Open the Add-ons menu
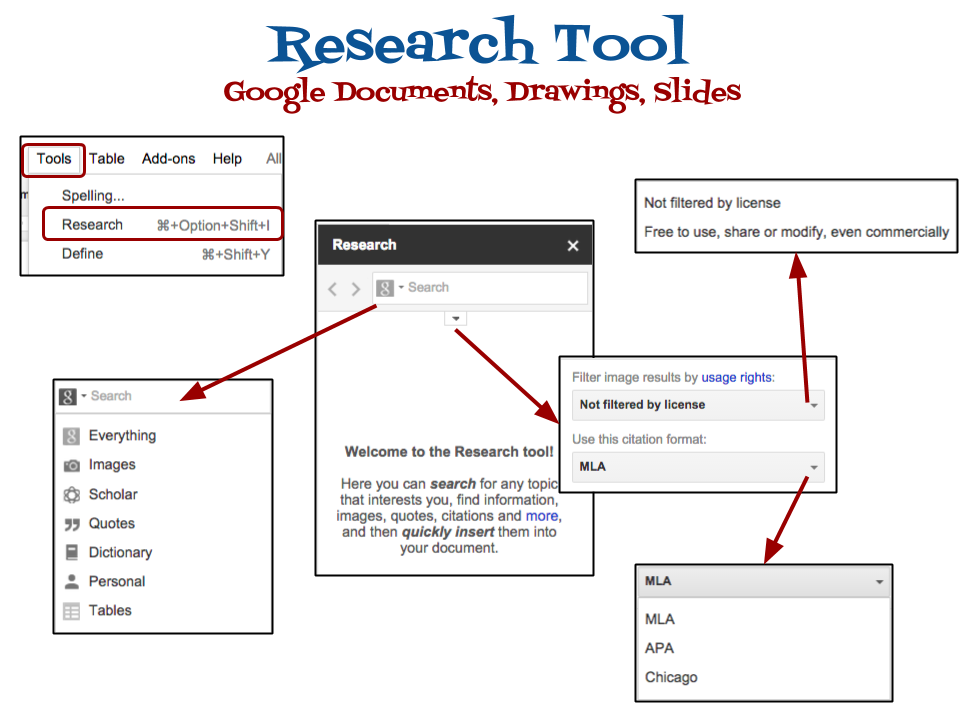Screen dimensions: 960x720 coord(168,159)
